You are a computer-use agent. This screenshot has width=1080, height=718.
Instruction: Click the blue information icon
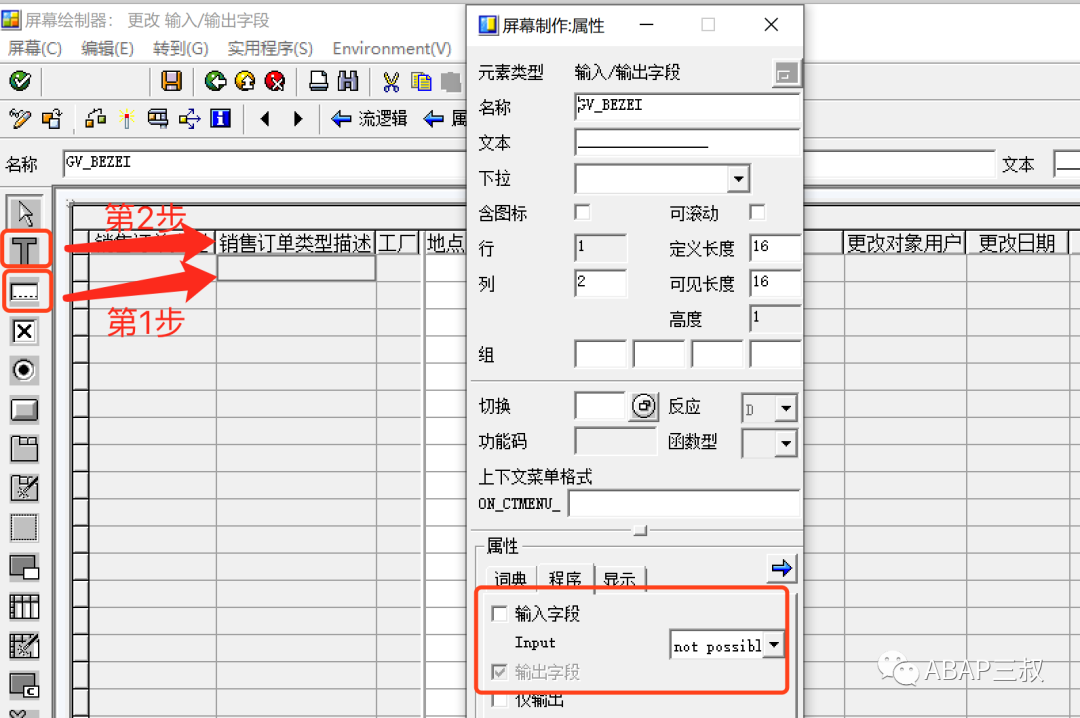pyautogui.click(x=220, y=119)
